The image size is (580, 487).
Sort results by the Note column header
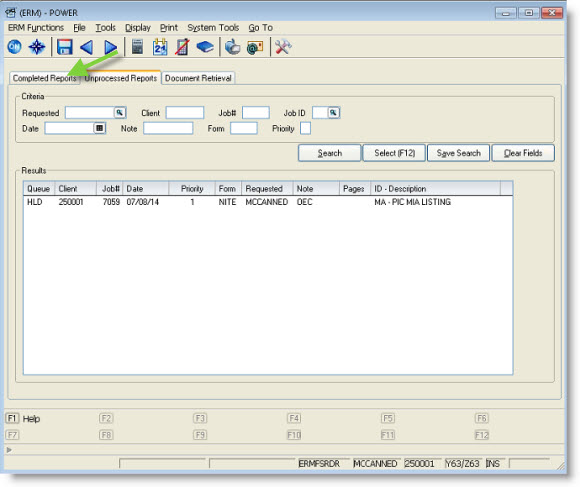tap(316, 189)
